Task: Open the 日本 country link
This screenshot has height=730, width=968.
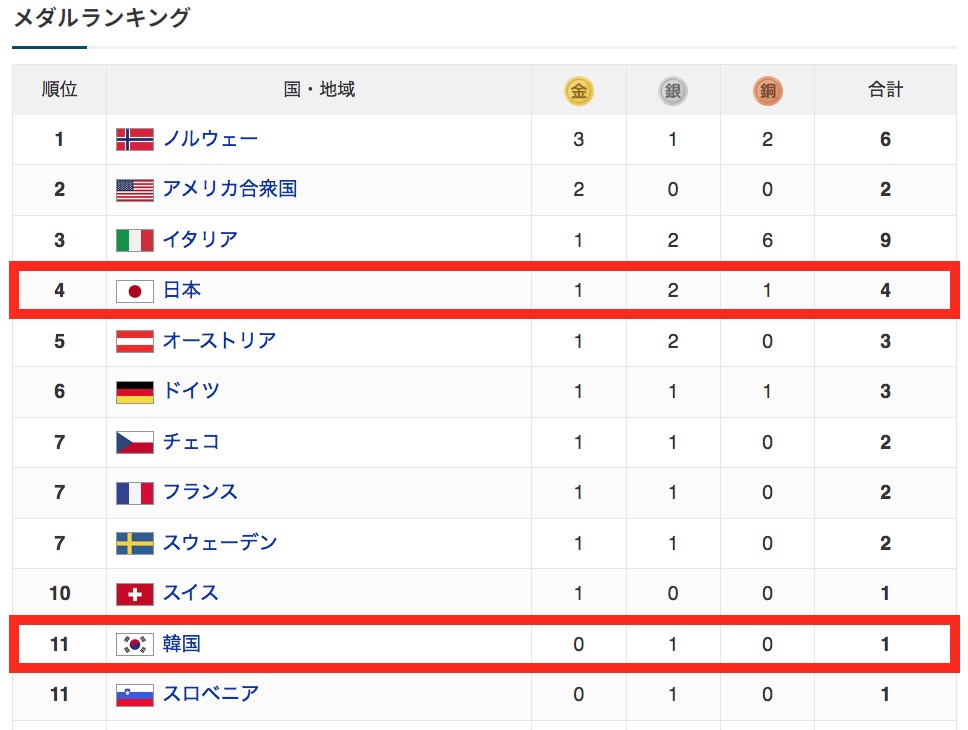Action: [x=182, y=290]
